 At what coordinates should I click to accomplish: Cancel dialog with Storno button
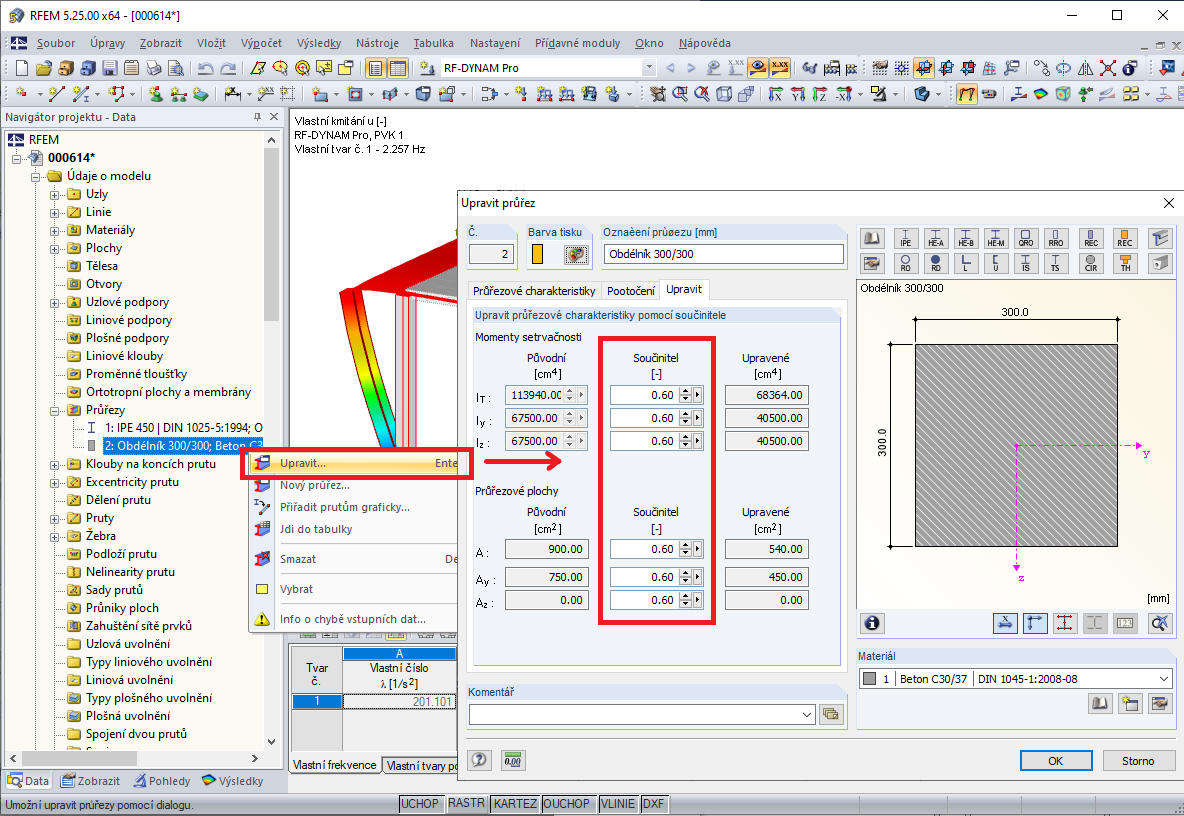coord(1138,761)
